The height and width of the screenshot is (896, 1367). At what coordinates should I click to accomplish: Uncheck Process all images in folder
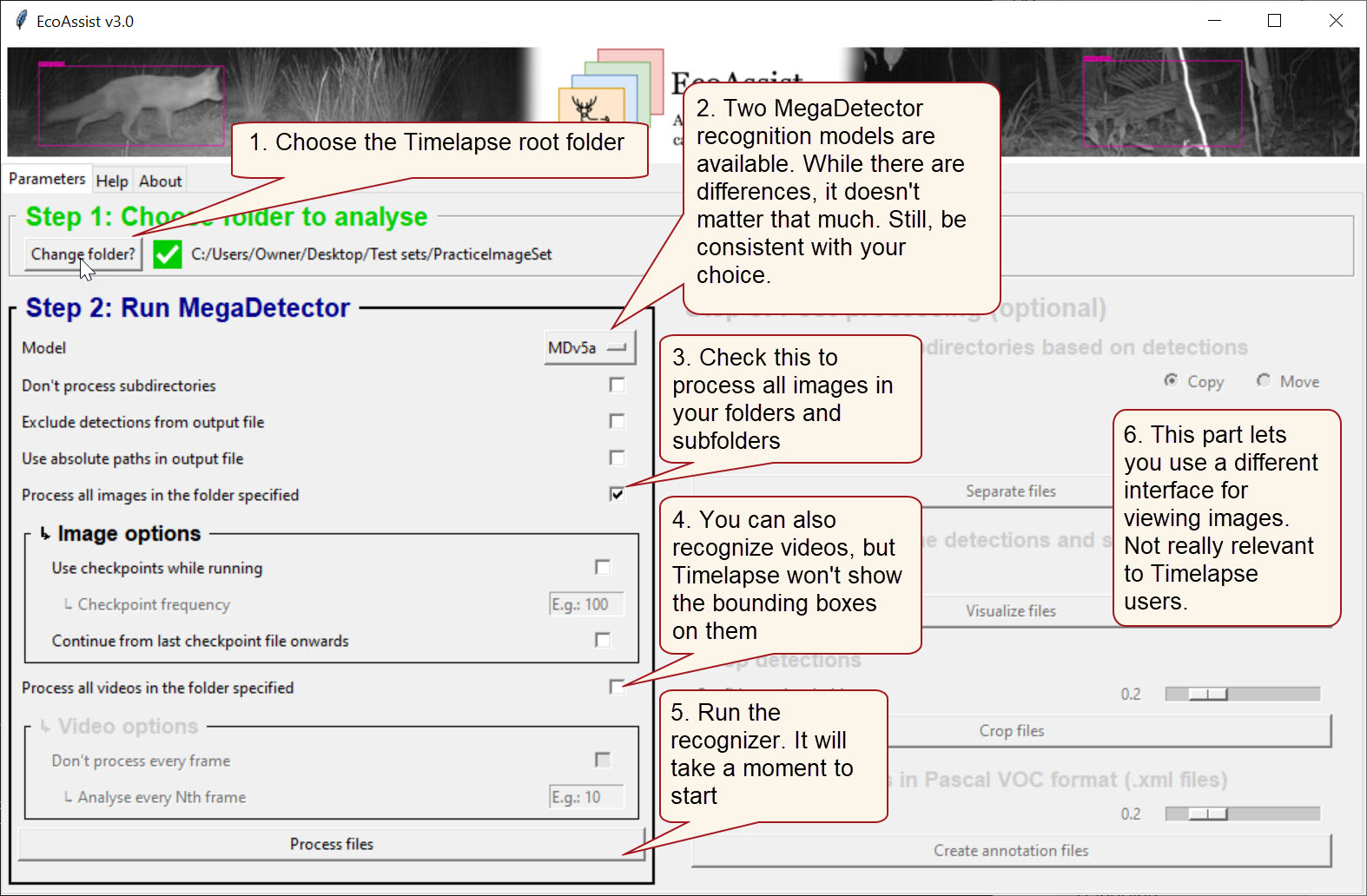click(617, 494)
